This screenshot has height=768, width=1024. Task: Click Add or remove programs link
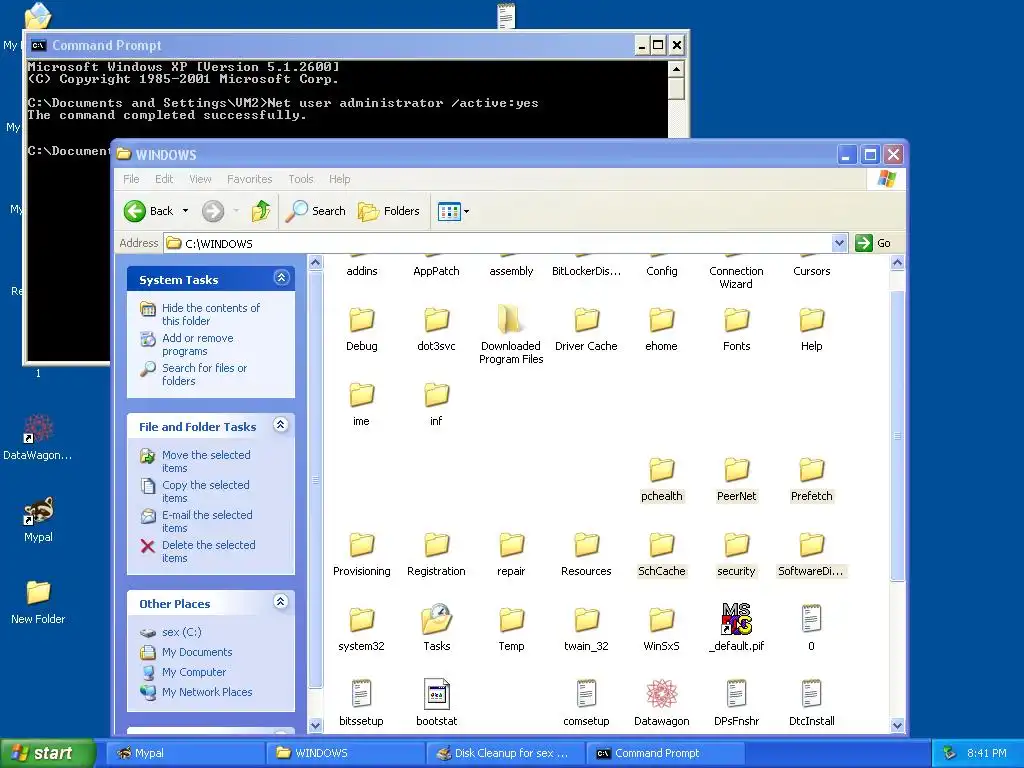(x=197, y=344)
